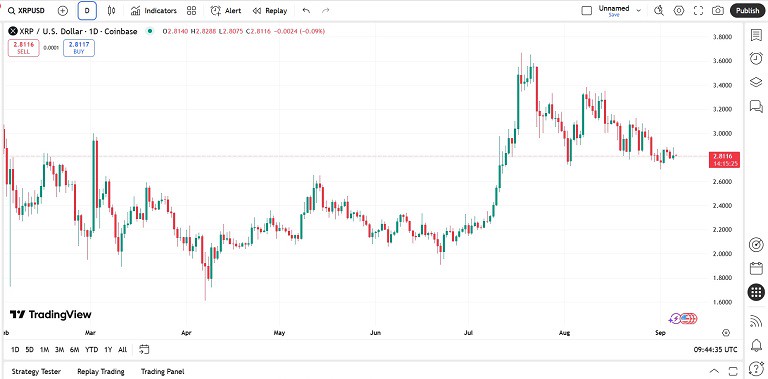Click the add symbol plus icon
Image resolution: width=768 pixels, height=379 pixels.
click(x=63, y=10)
